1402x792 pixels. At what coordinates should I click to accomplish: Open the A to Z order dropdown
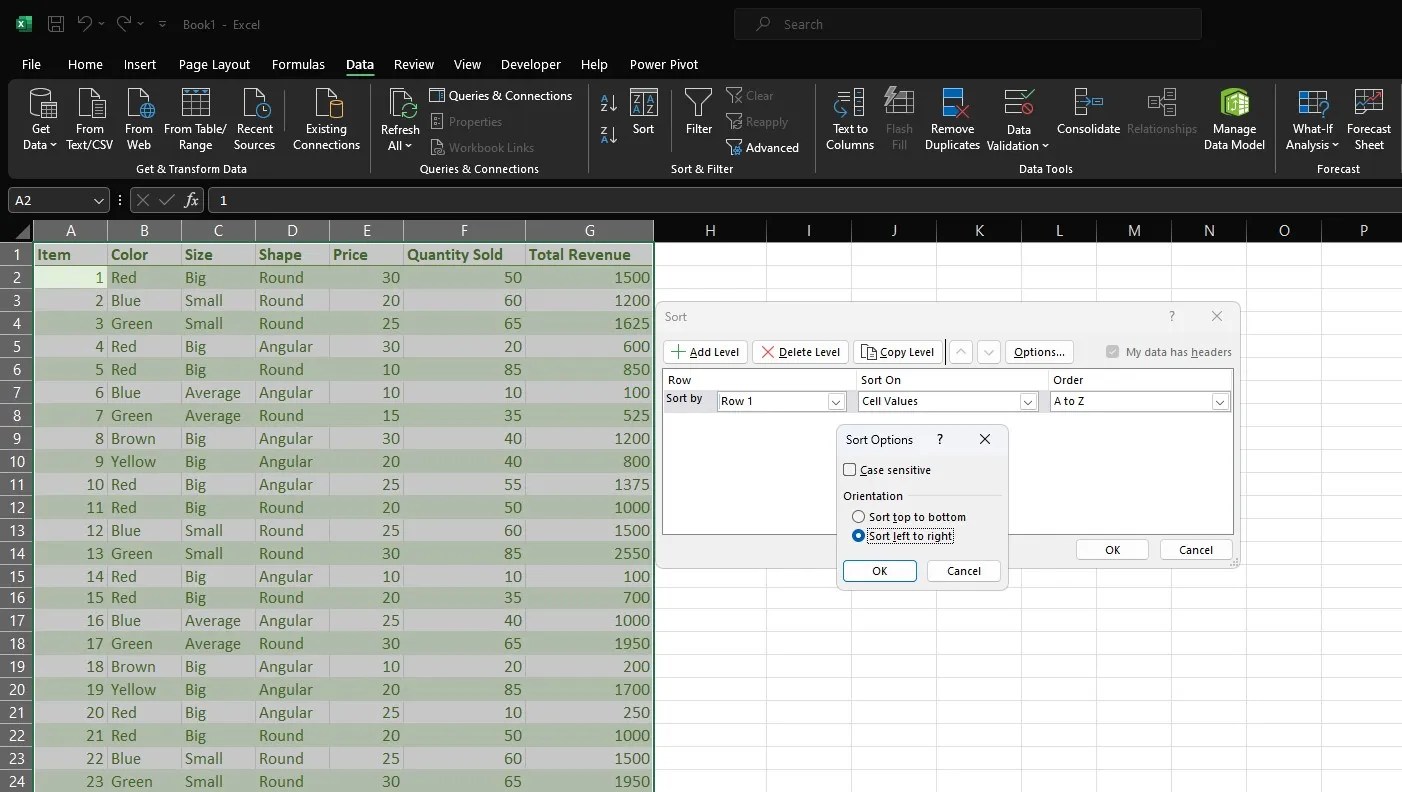click(x=1220, y=401)
